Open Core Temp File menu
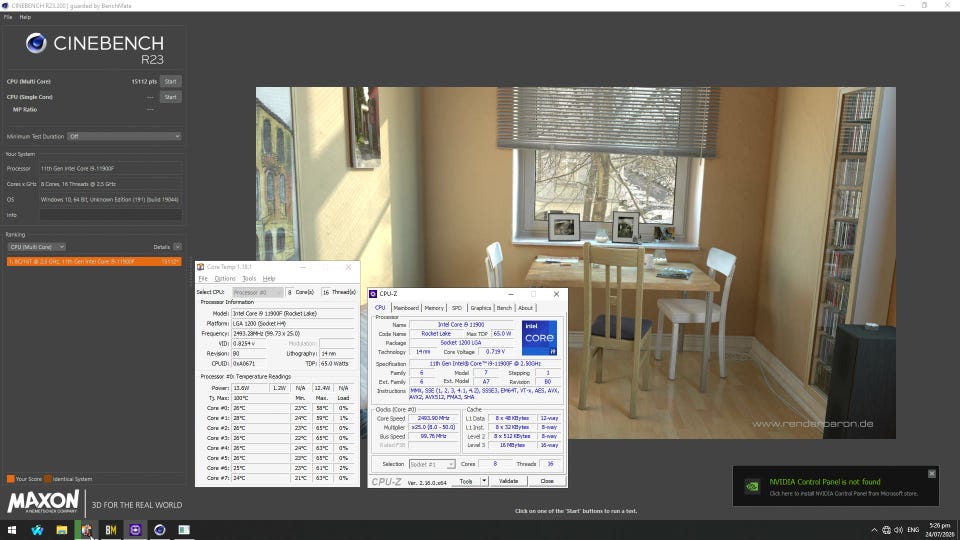The height and width of the screenshot is (540, 960). [203, 279]
